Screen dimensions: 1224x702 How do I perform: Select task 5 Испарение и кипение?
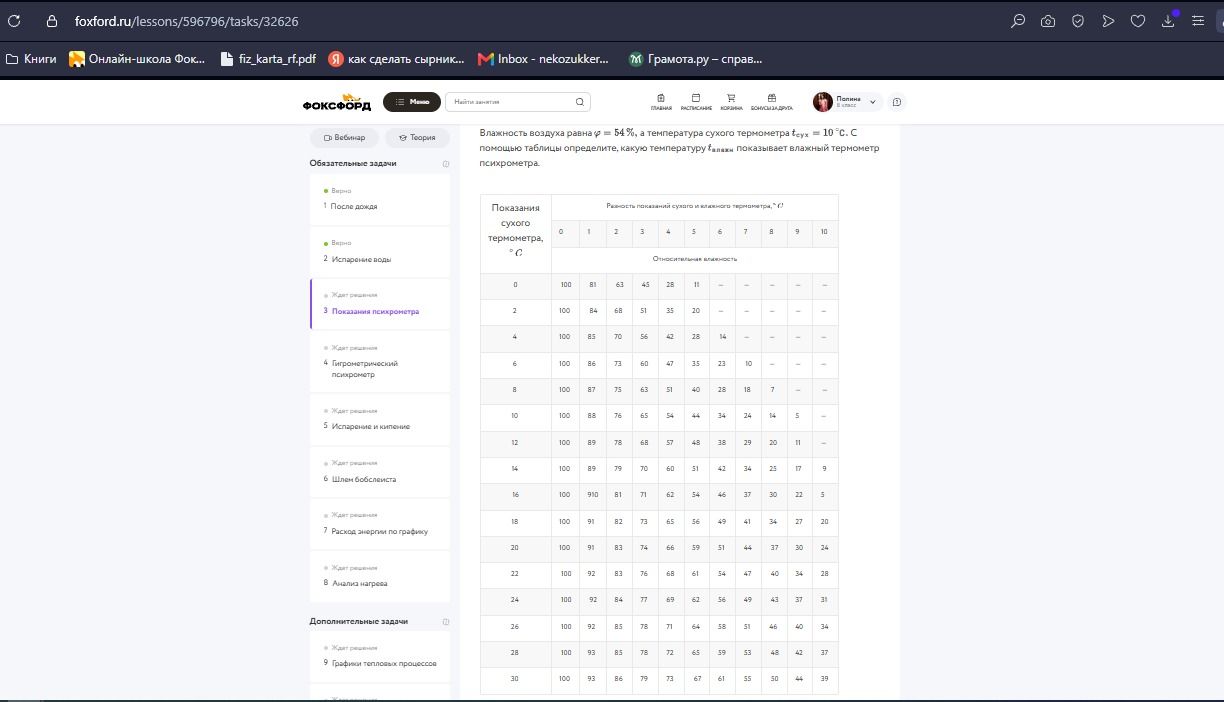point(380,419)
